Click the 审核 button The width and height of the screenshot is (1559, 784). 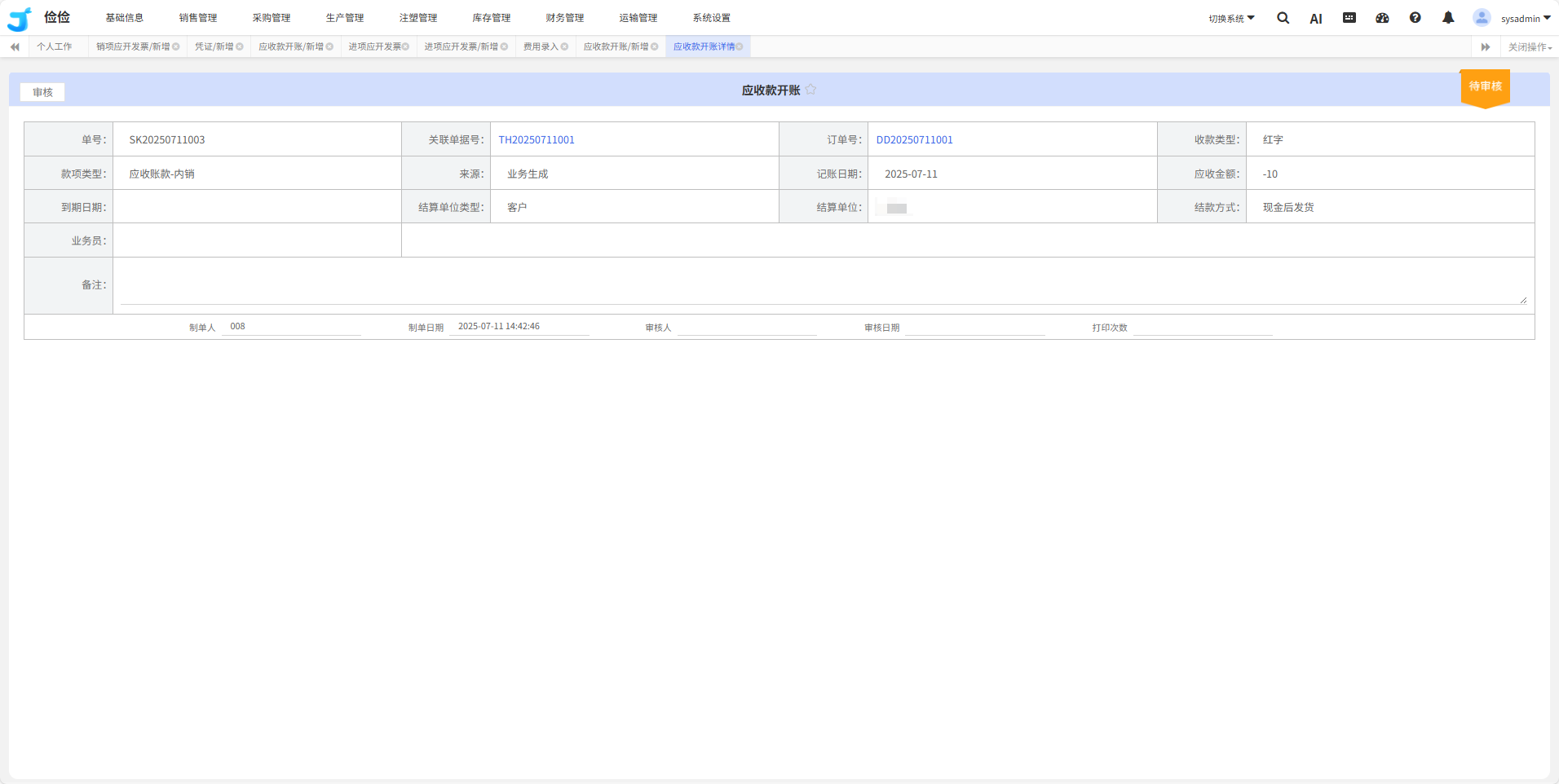pos(42,92)
